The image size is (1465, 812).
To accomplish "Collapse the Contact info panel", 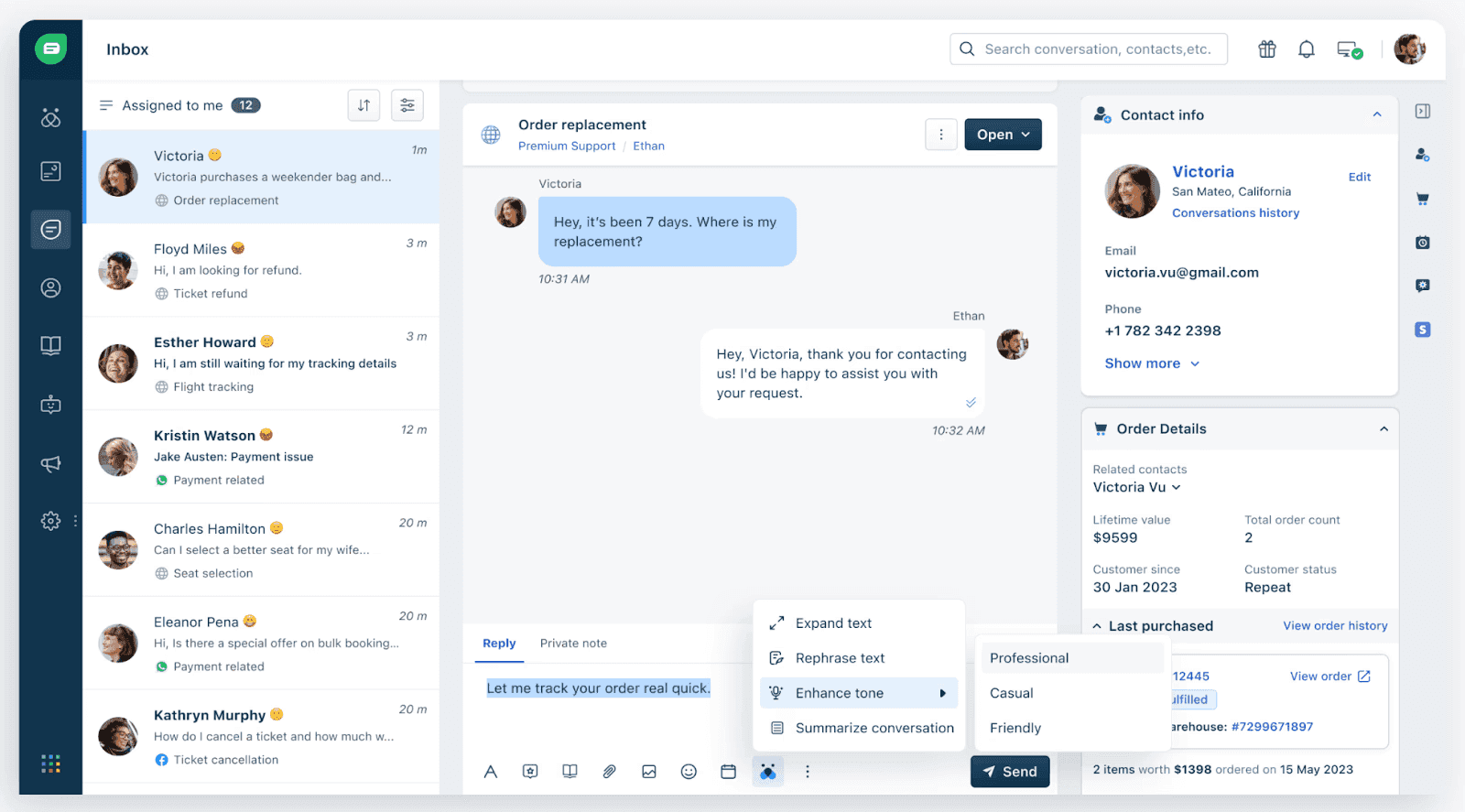I will pyautogui.click(x=1377, y=114).
